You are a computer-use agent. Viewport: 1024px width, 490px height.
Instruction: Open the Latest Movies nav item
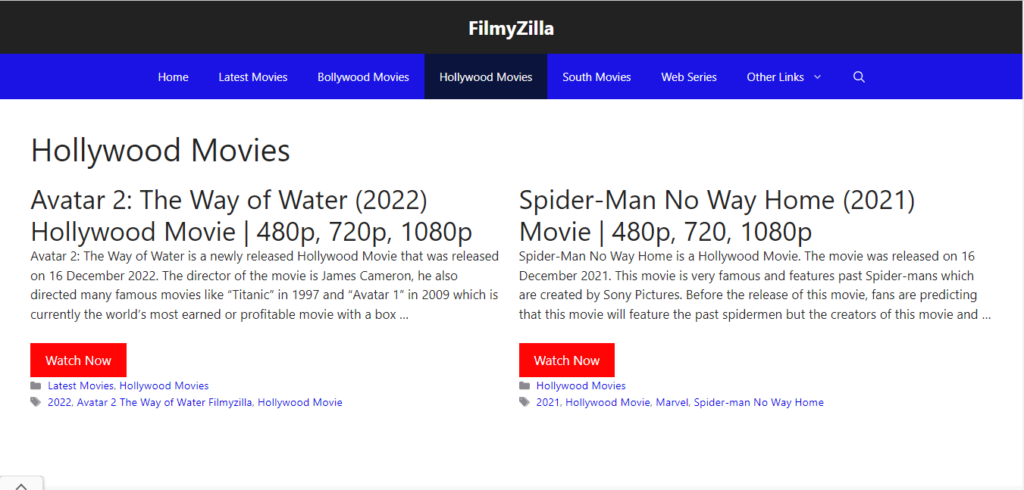pyautogui.click(x=253, y=77)
